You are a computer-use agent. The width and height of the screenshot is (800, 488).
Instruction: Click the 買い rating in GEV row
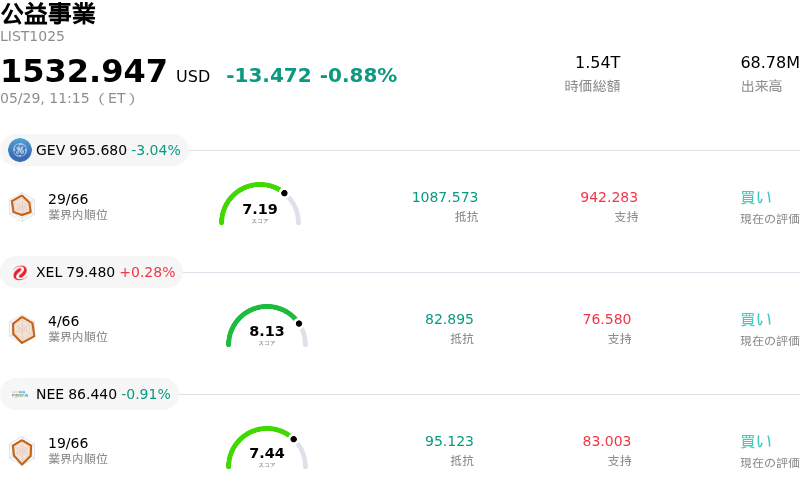click(x=756, y=198)
